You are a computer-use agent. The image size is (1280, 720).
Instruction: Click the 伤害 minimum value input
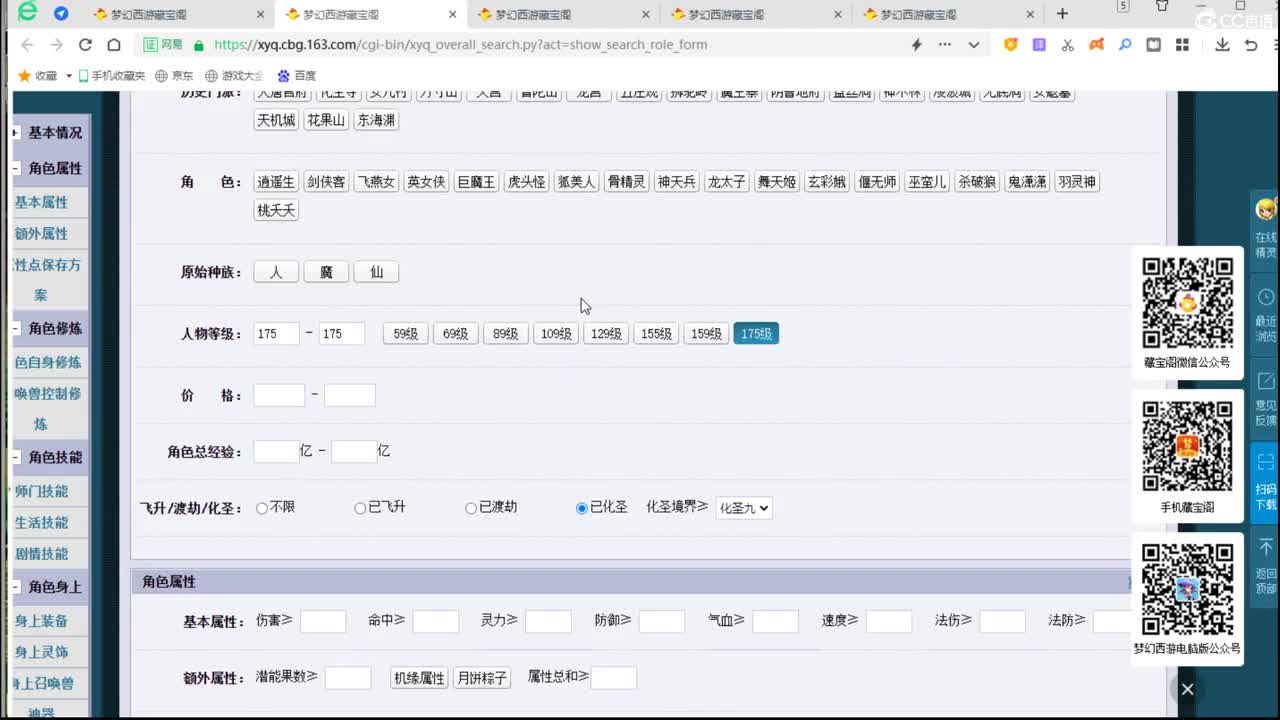[323, 622]
